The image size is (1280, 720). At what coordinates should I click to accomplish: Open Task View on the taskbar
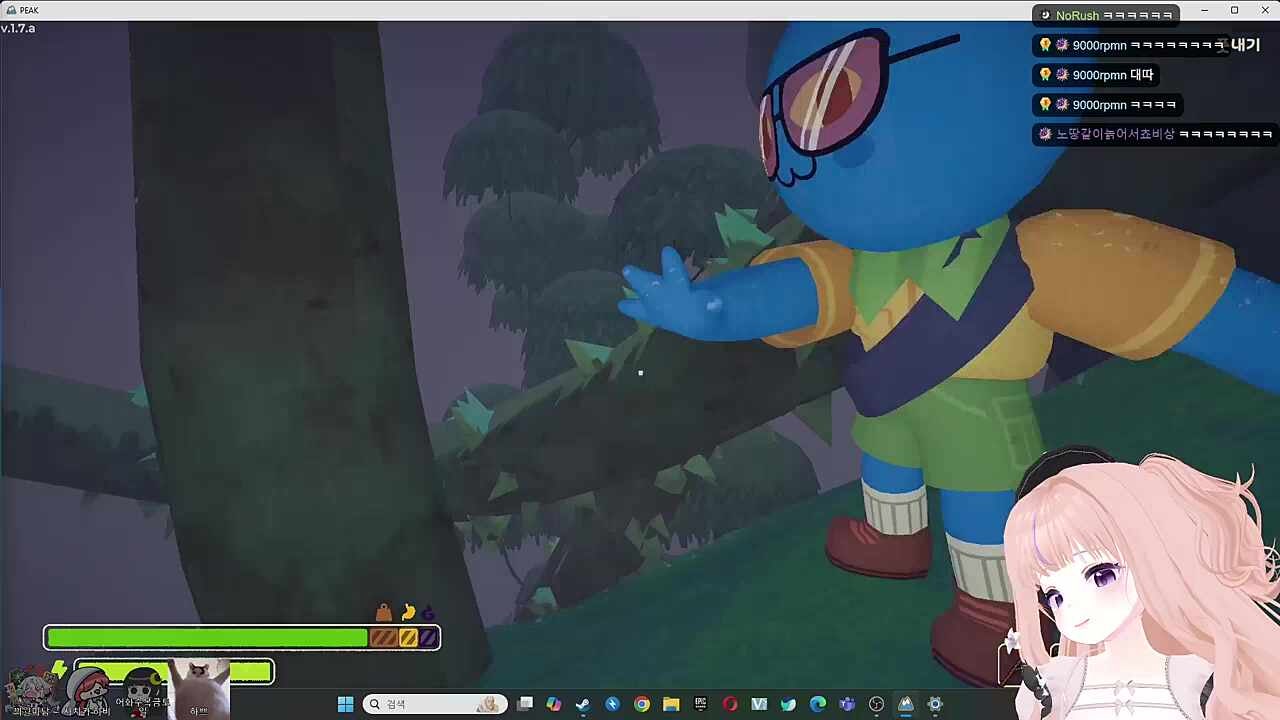(525, 704)
